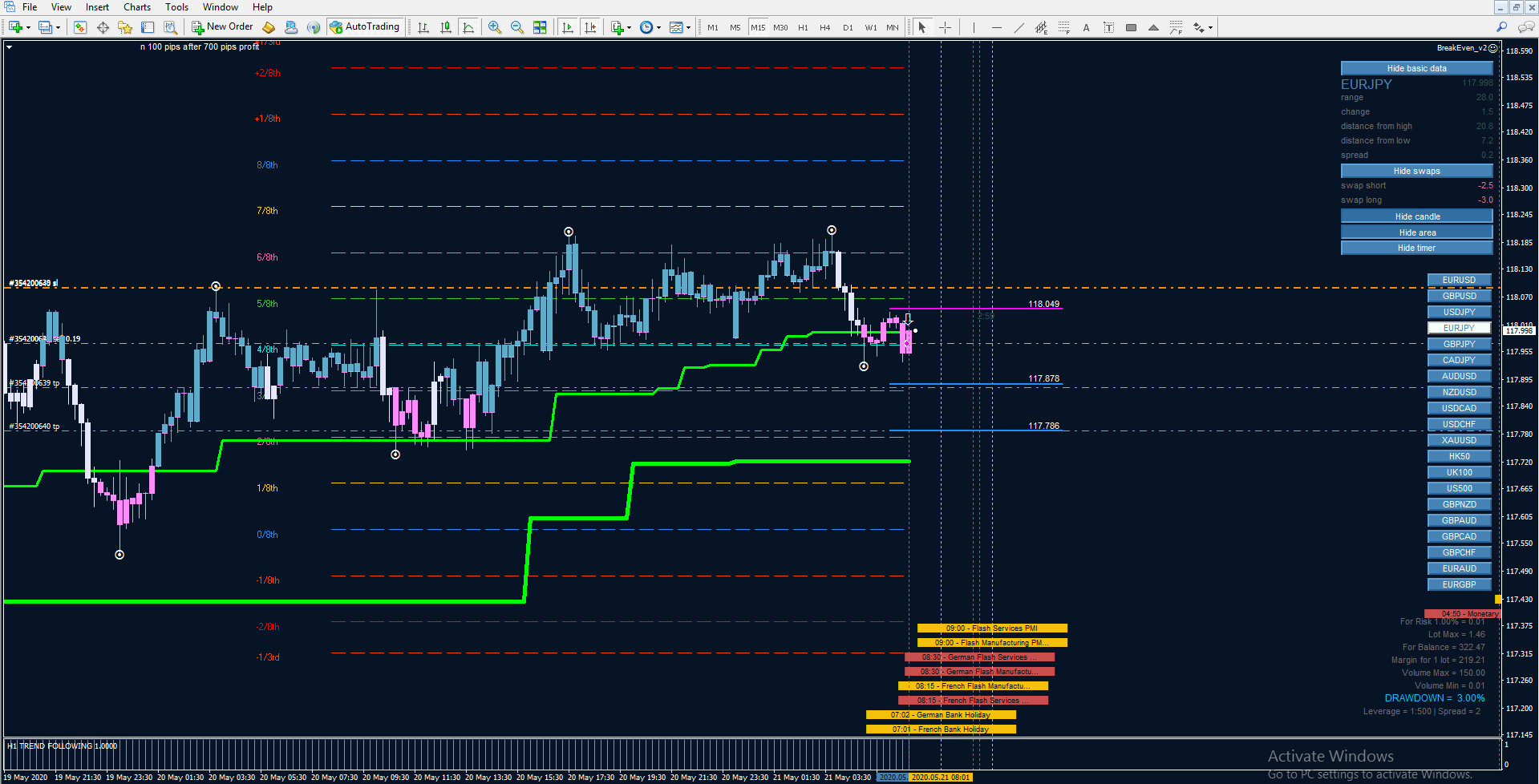Open the search magnifier in toolbar

tap(1501, 27)
